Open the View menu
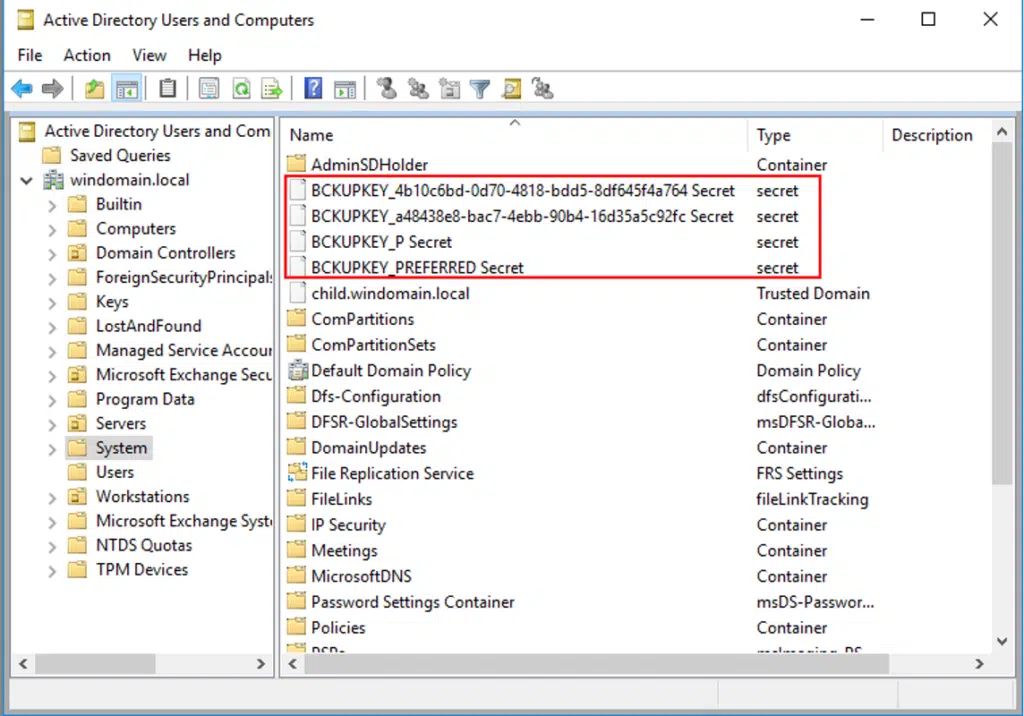1024x716 pixels. coord(150,56)
